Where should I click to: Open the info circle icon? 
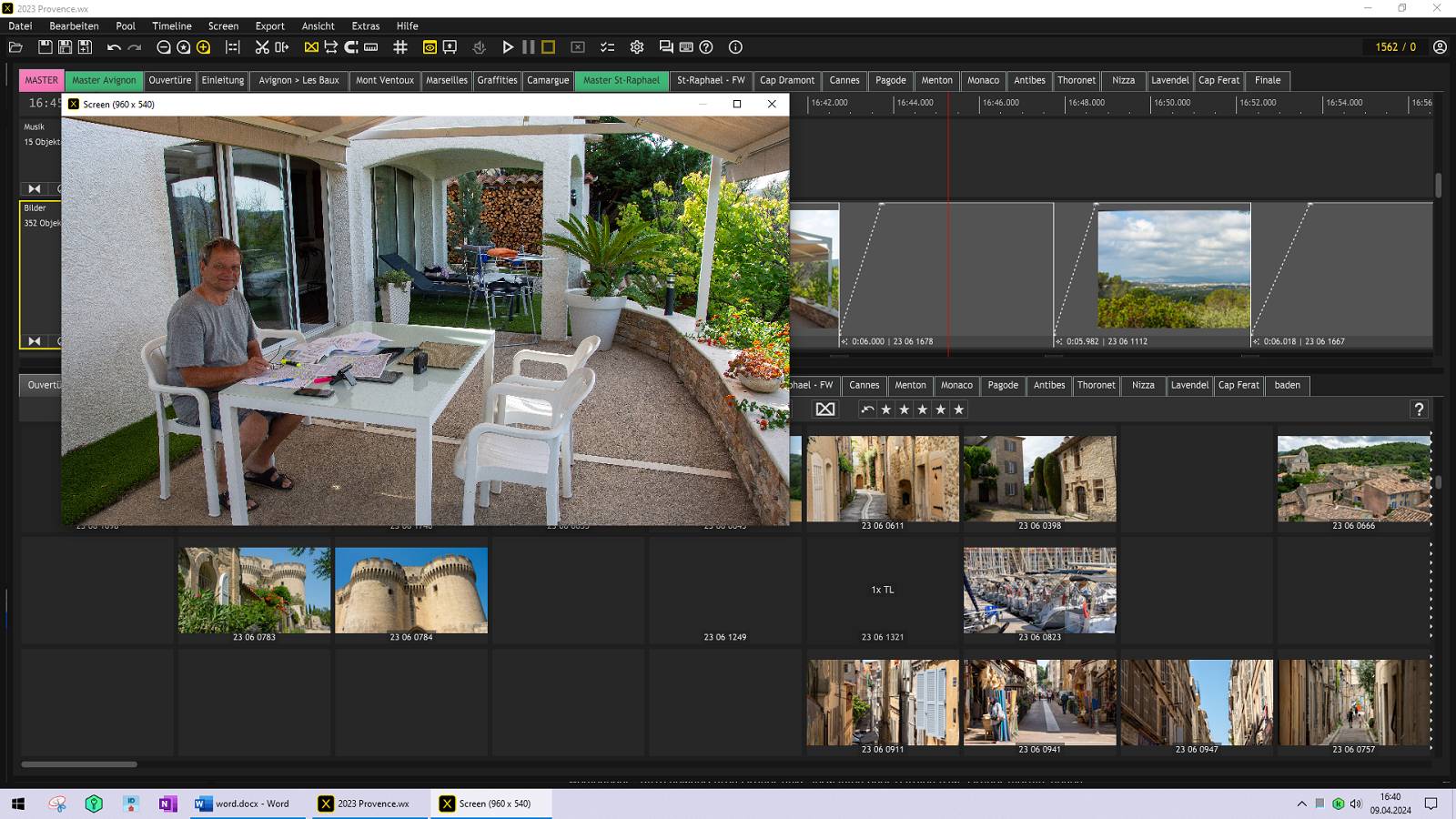point(735,47)
